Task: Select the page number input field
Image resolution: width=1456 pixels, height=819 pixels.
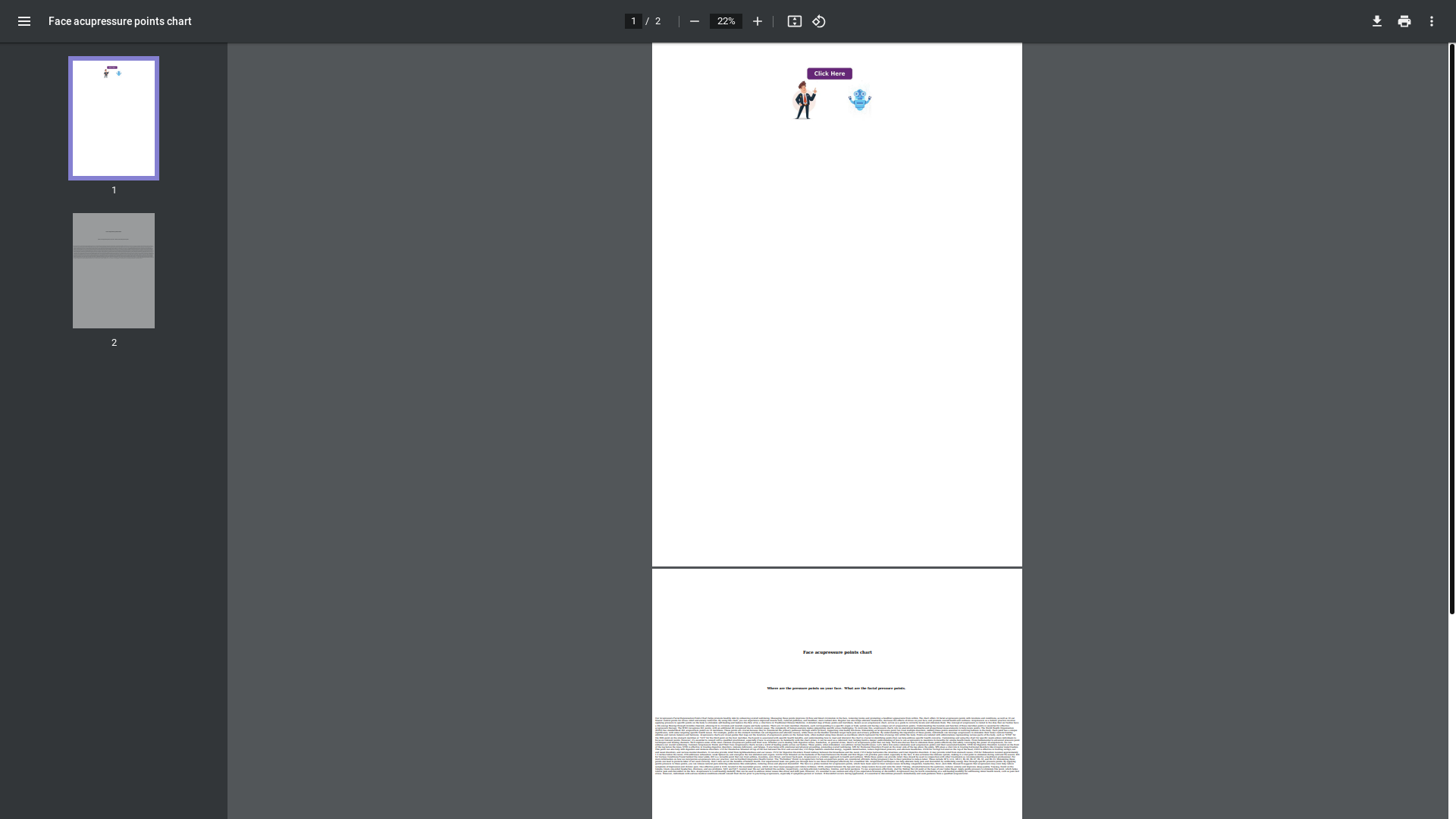Action: pos(633,21)
